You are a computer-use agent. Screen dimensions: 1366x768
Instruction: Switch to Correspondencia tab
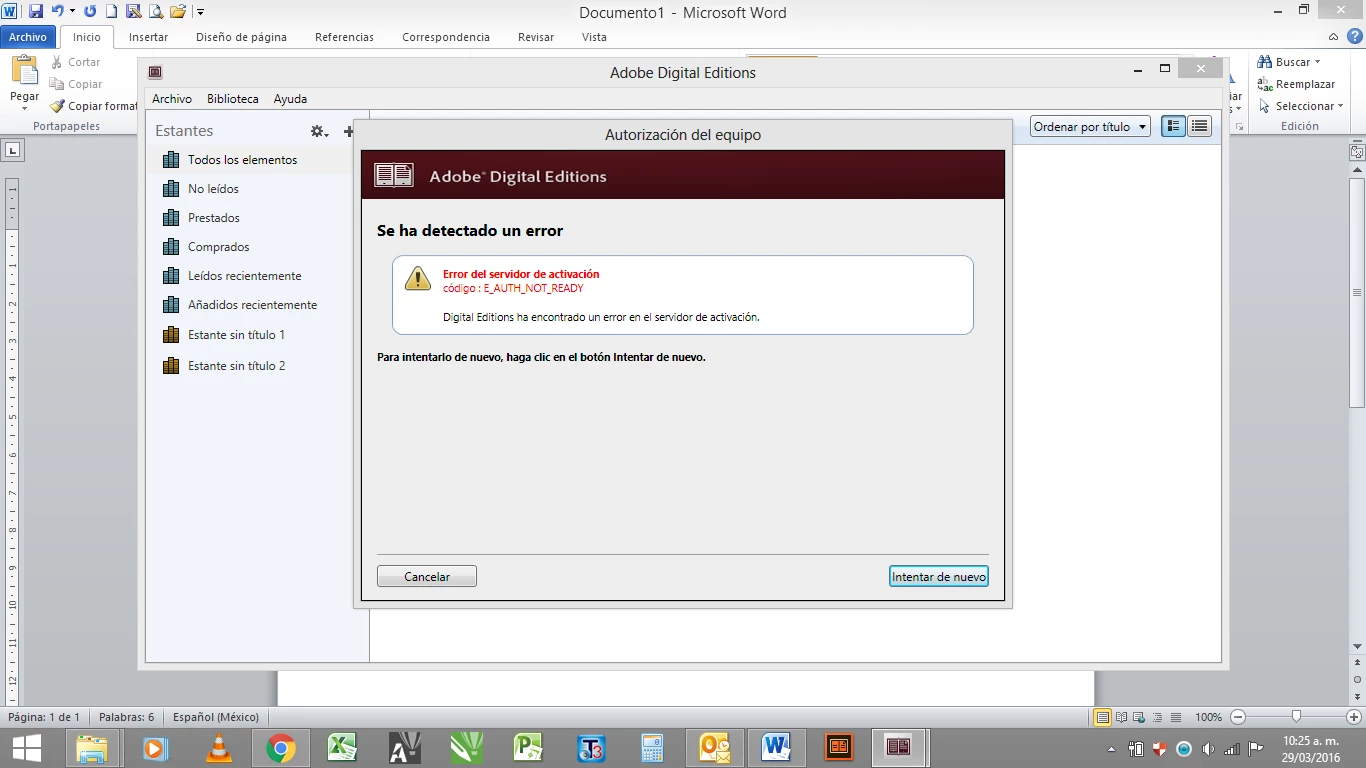(446, 37)
